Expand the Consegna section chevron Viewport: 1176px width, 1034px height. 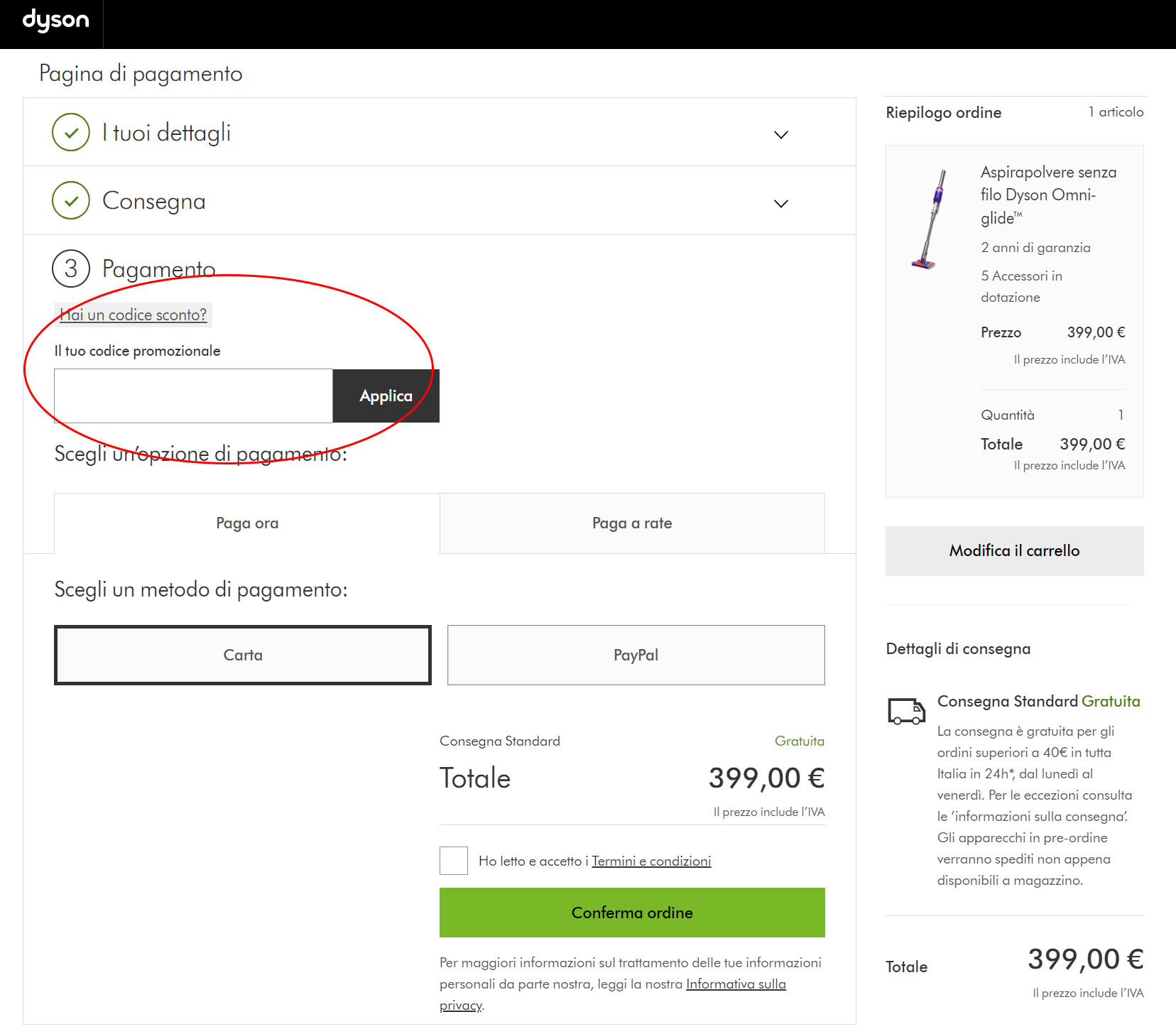[780, 204]
